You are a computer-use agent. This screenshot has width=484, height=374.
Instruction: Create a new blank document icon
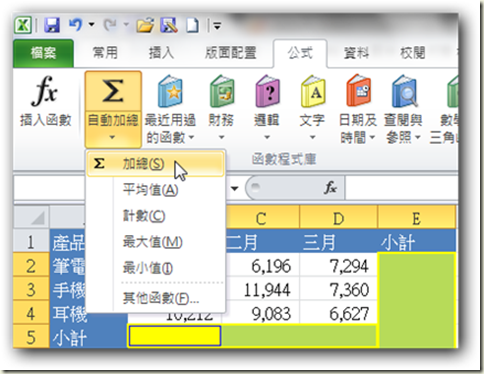(x=192, y=25)
